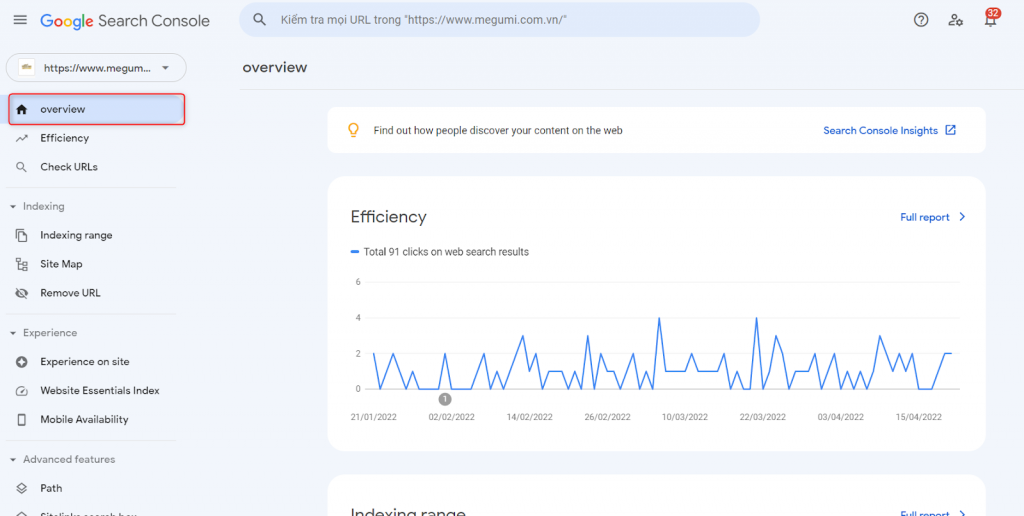Click the 21/01/2022 date label
The height and width of the screenshot is (516, 1024).
point(374,417)
